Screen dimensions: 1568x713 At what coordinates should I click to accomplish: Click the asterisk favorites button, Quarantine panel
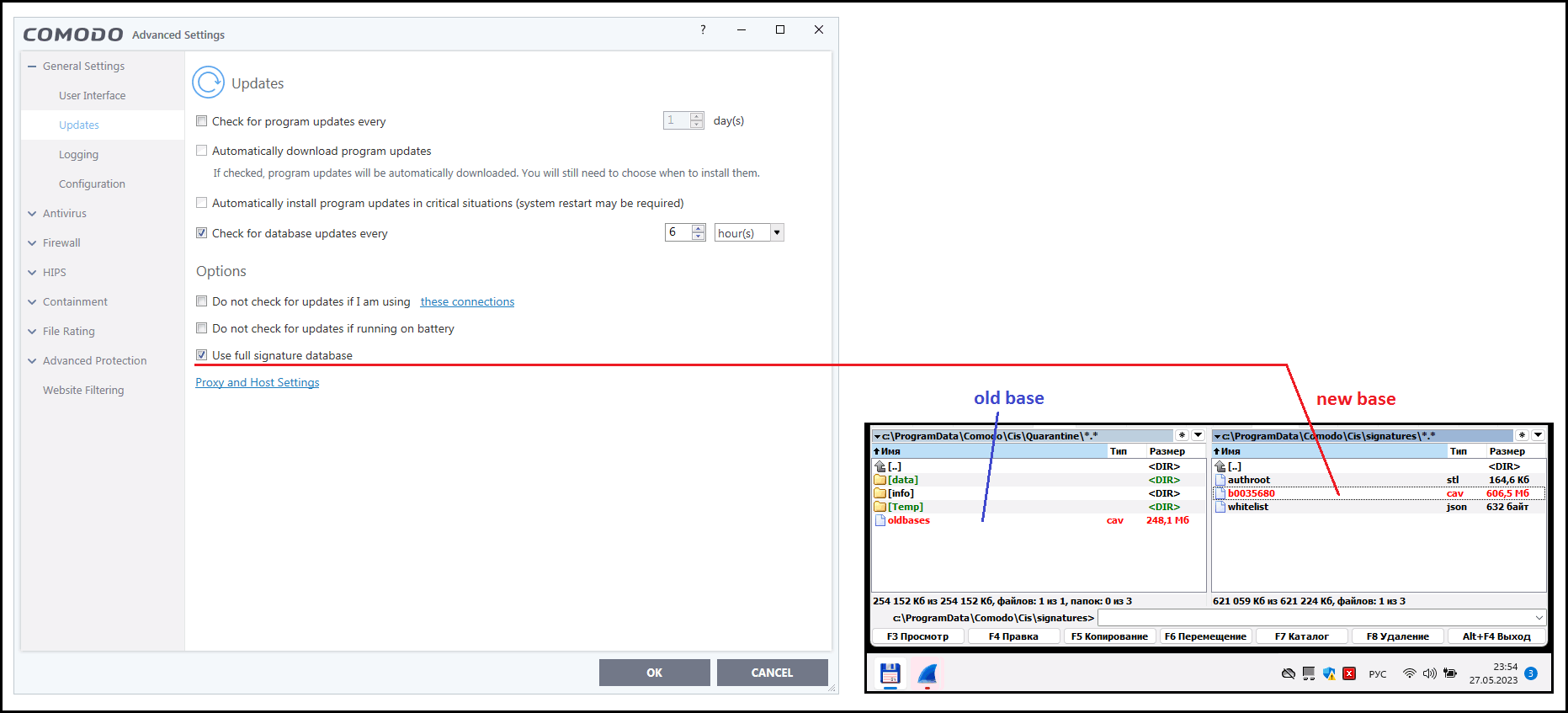(1183, 435)
